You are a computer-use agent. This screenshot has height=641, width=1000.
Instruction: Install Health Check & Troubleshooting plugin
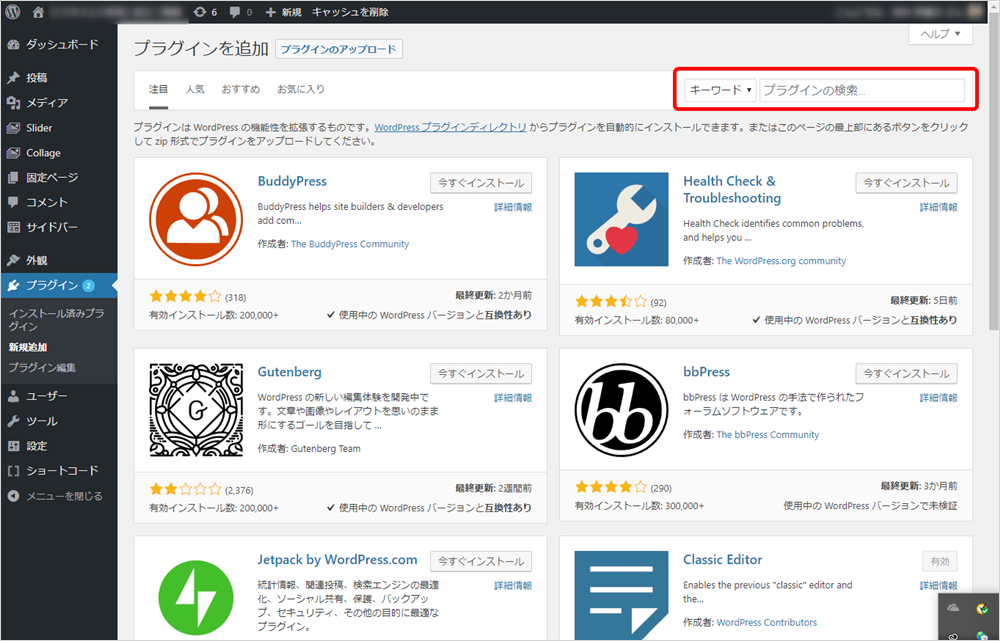point(906,183)
